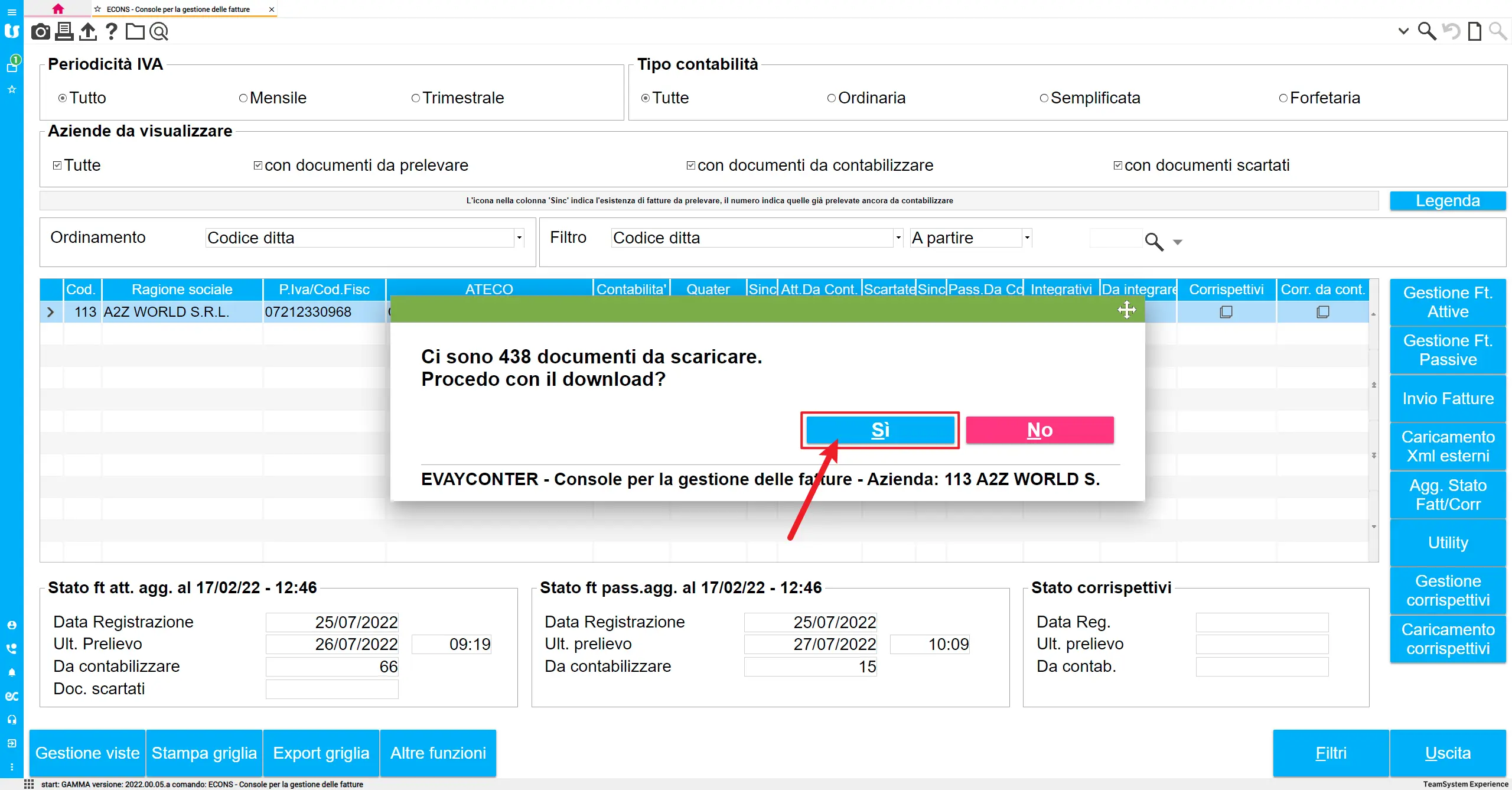Click the undo arrow icon top right
The width and height of the screenshot is (1512, 790).
point(1450,31)
